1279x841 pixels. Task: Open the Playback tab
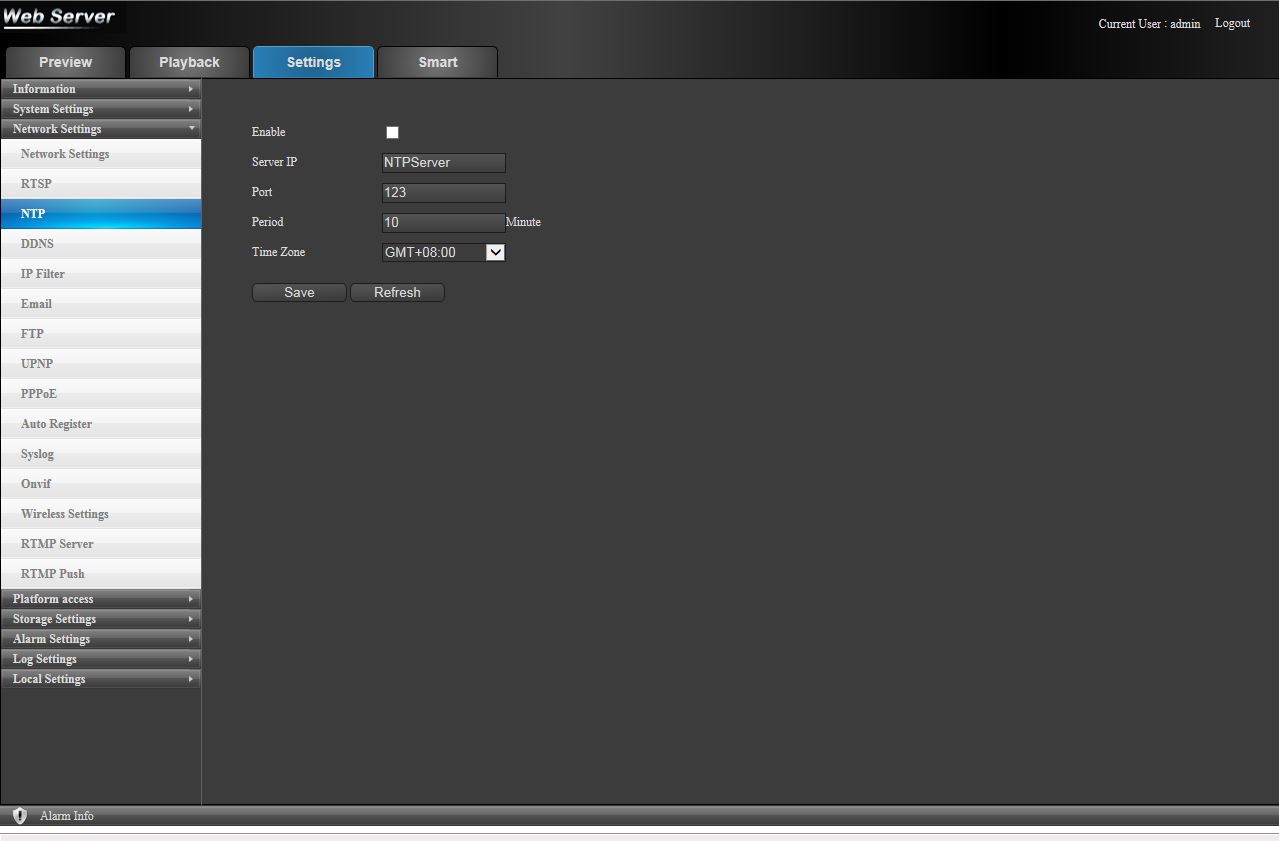(x=189, y=62)
